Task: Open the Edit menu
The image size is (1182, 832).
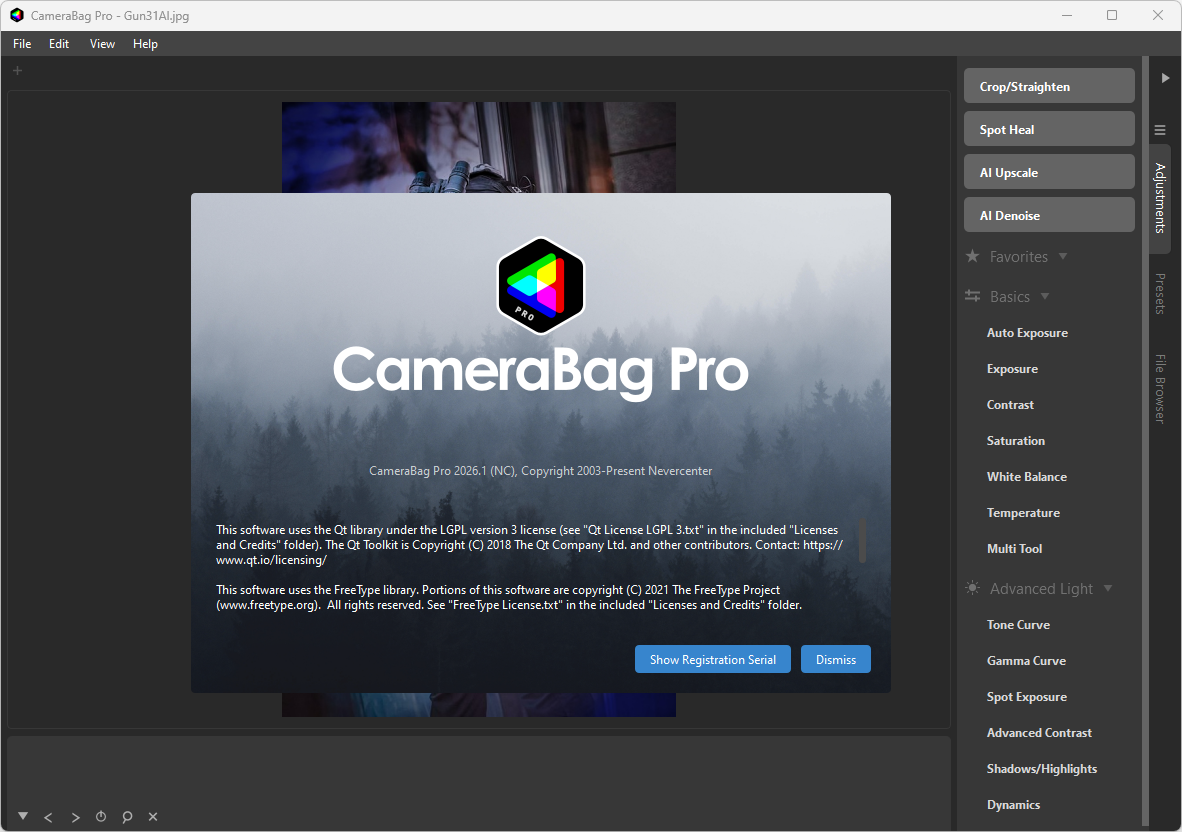Action: pos(59,44)
